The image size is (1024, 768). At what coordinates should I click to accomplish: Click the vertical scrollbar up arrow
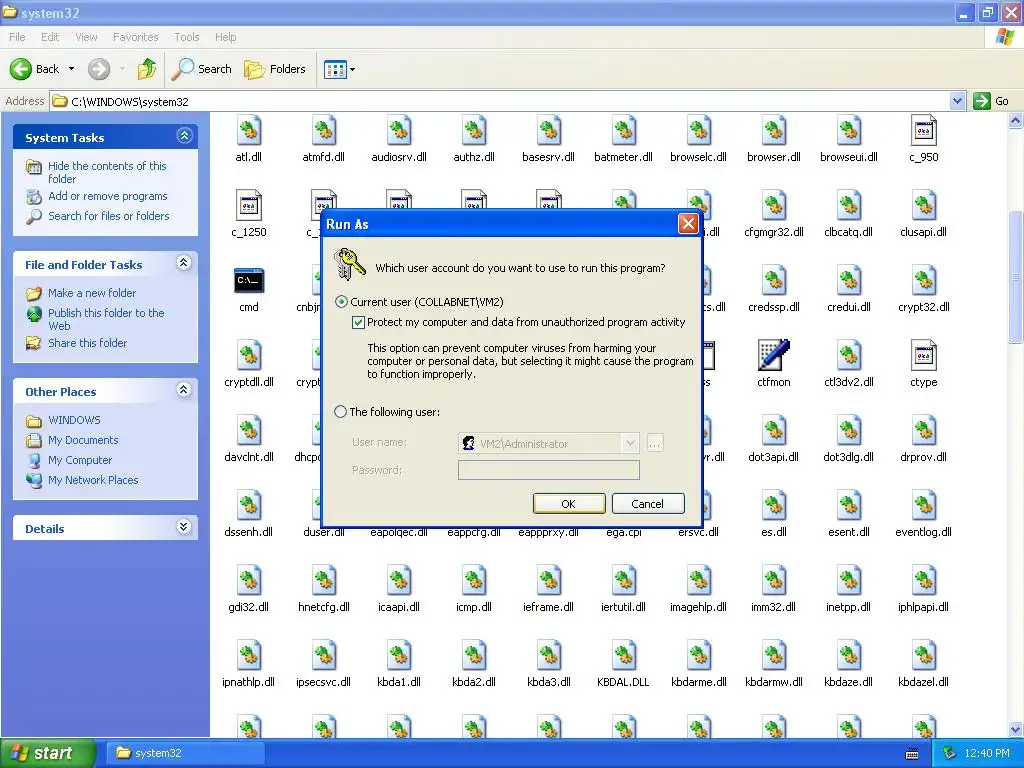(x=1016, y=121)
